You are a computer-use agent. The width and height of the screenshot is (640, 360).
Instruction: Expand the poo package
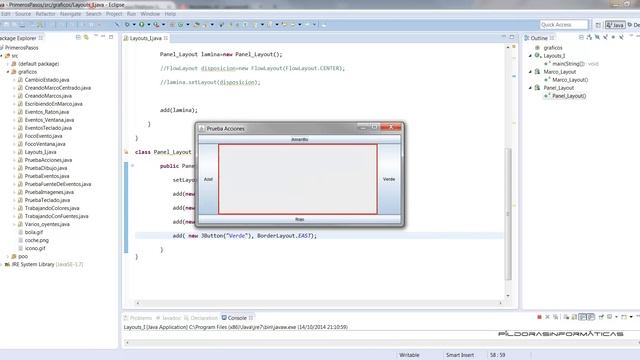click(8, 256)
